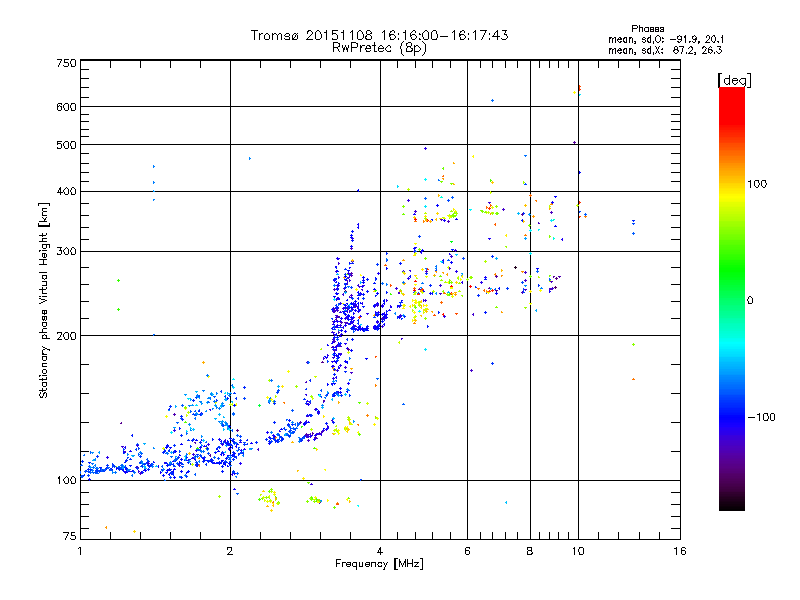800x600 pixels.
Task: Click the y-axis tick label '400'
Action: (66, 192)
